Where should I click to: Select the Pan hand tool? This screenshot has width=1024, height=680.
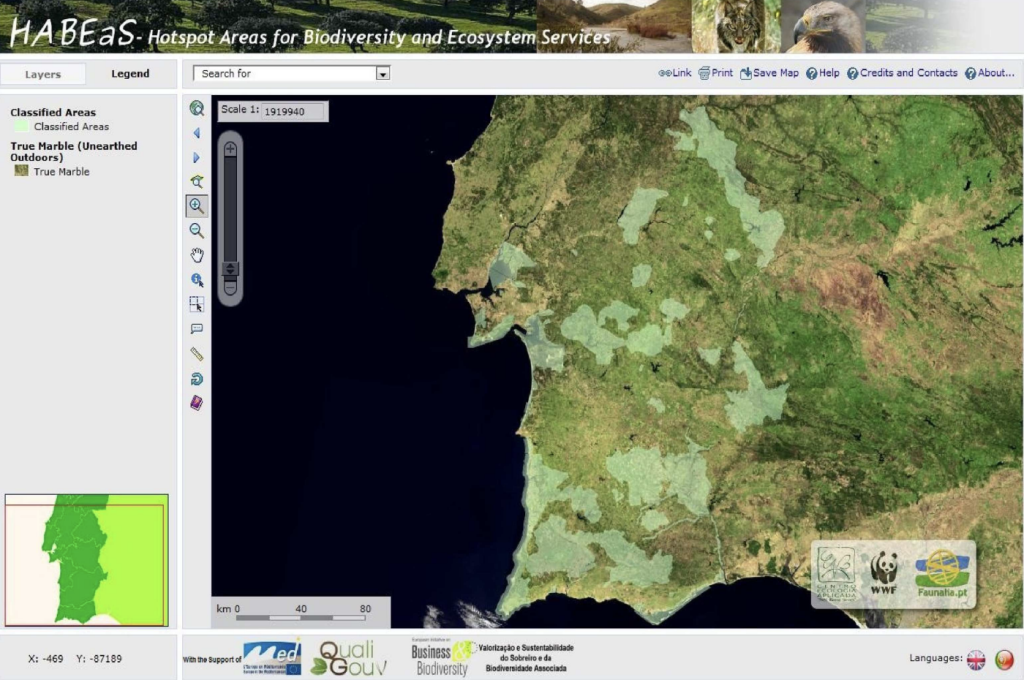[x=197, y=255]
